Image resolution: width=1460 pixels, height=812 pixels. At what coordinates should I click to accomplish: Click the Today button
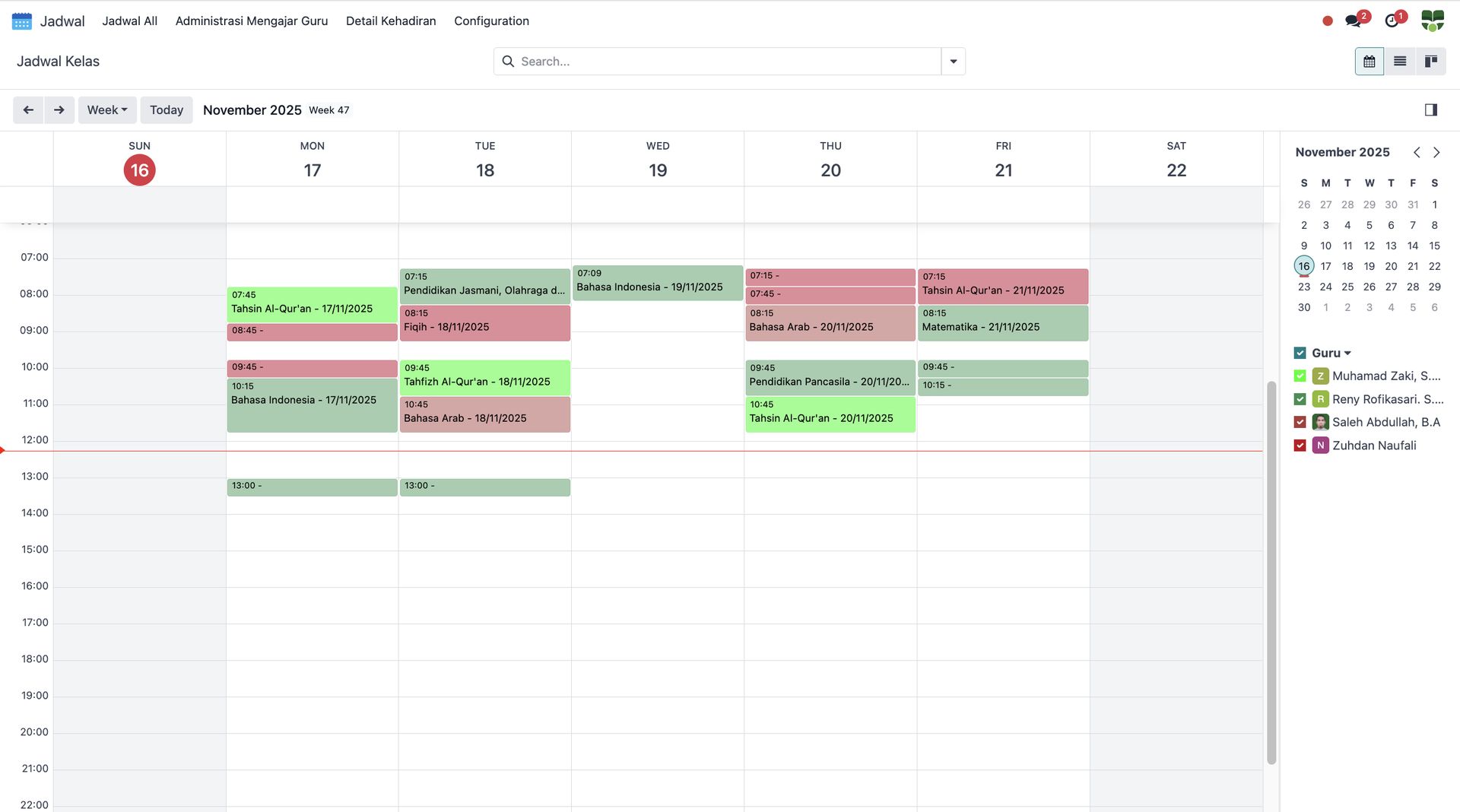coord(167,110)
